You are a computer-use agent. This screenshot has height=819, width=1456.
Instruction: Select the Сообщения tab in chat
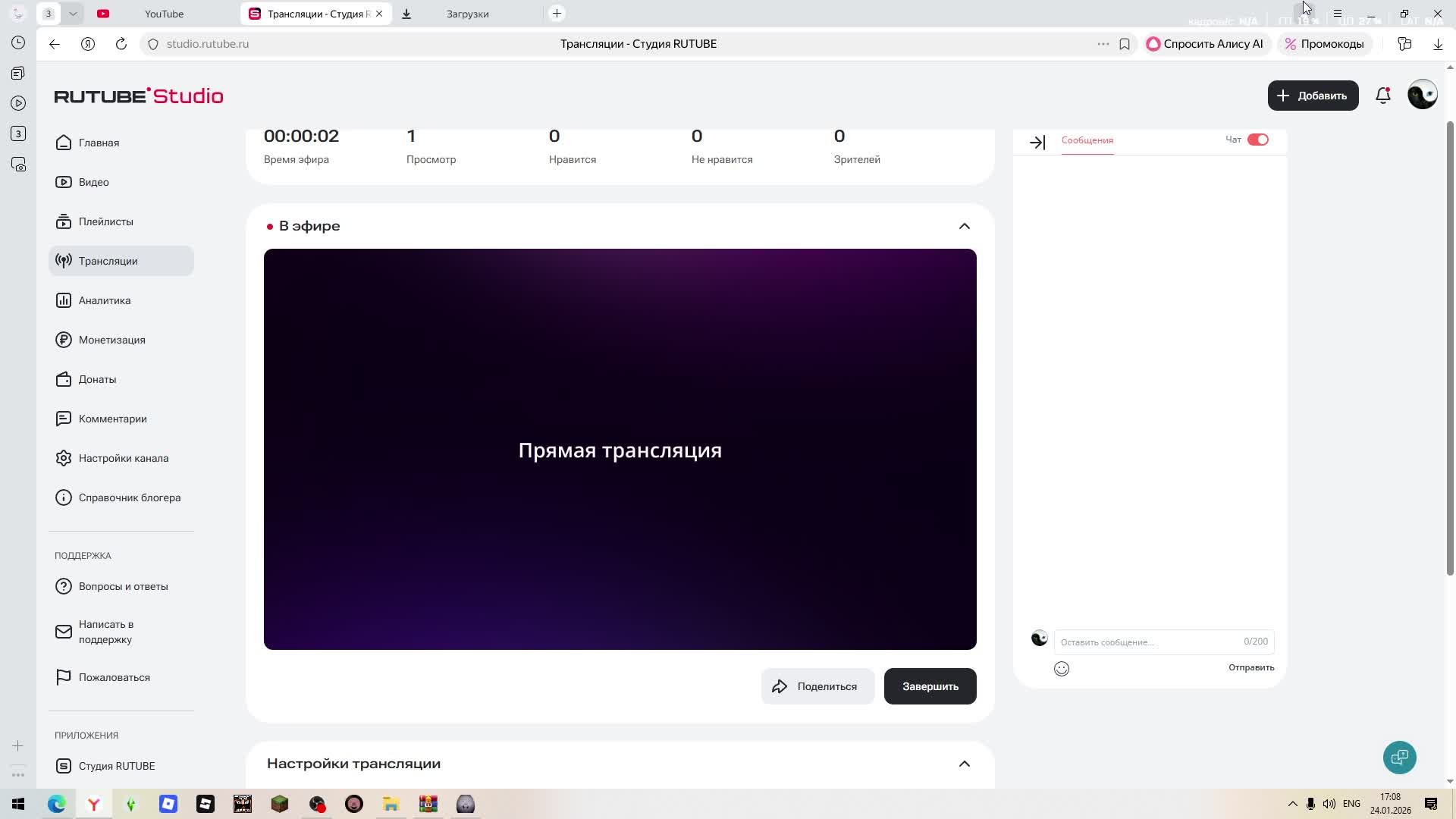1087,140
